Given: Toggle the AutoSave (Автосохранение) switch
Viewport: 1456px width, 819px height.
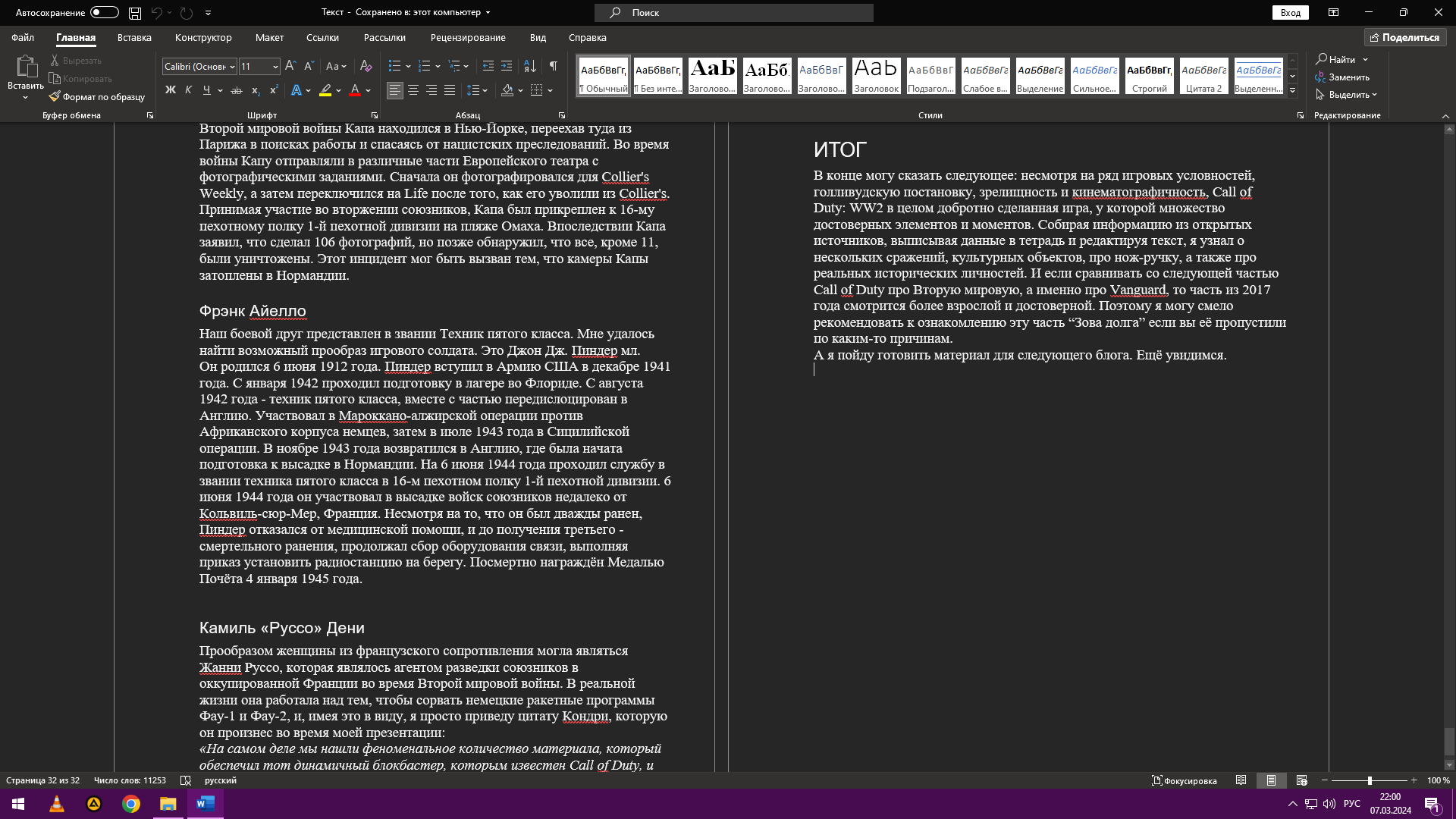Looking at the screenshot, I should [x=105, y=12].
